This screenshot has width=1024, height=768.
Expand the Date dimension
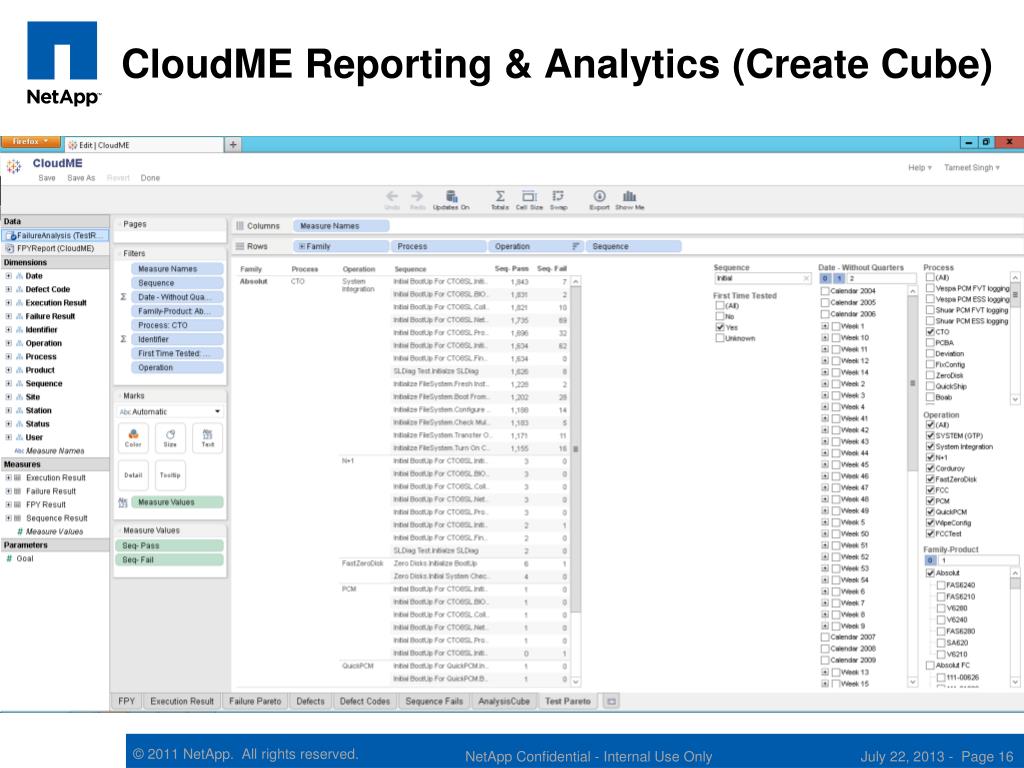[8, 276]
